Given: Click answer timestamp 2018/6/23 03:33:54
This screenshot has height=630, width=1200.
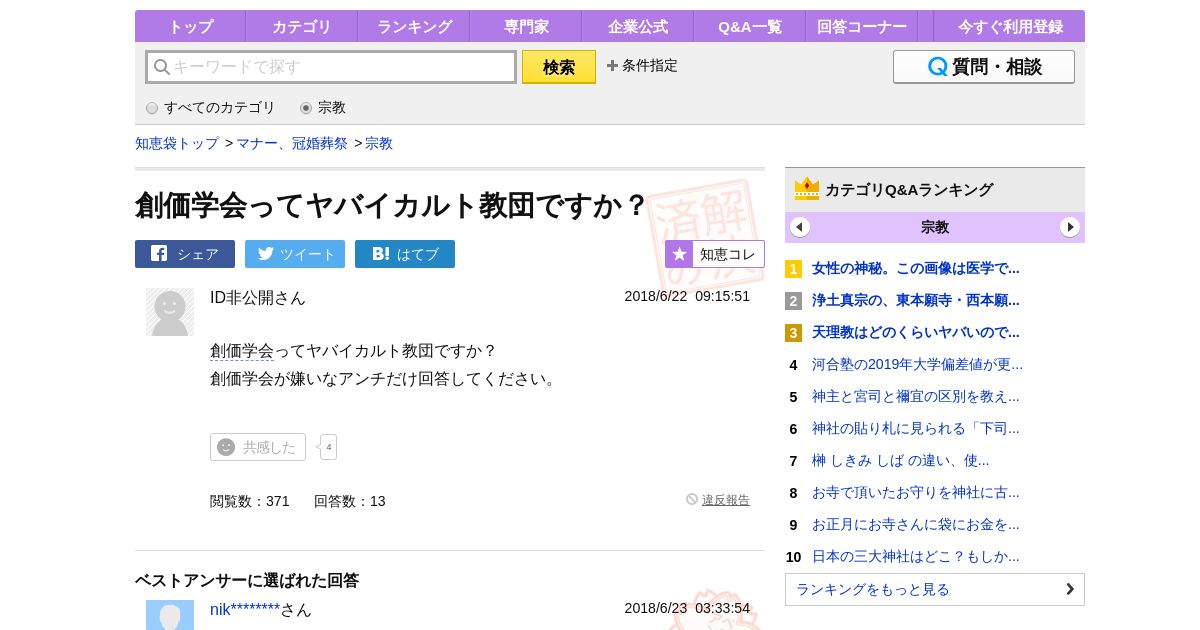Looking at the screenshot, I should 687,608.
